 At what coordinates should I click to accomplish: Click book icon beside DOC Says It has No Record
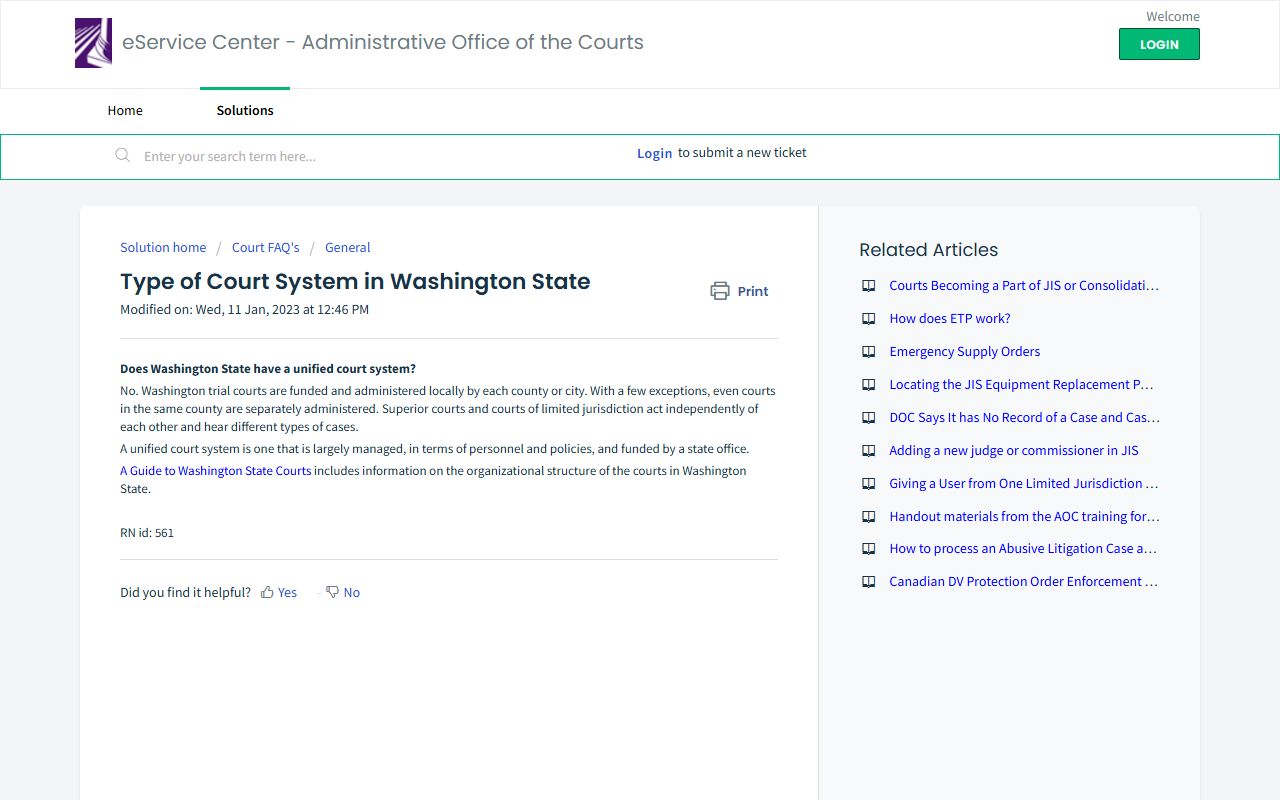coord(869,418)
